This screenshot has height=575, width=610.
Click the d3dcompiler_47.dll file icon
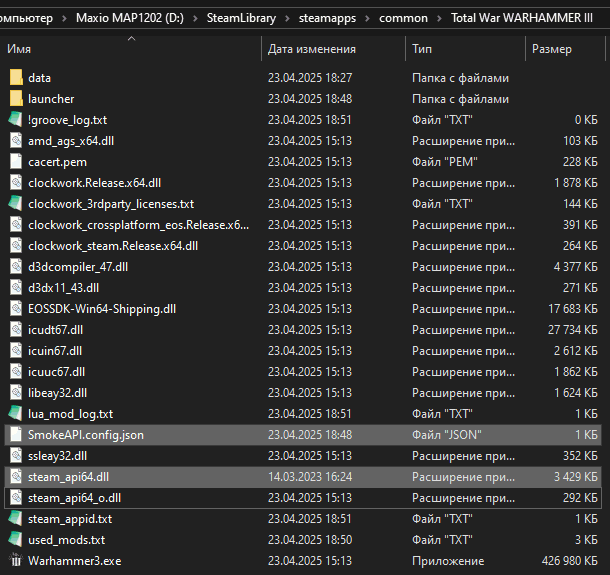[x=16, y=266]
